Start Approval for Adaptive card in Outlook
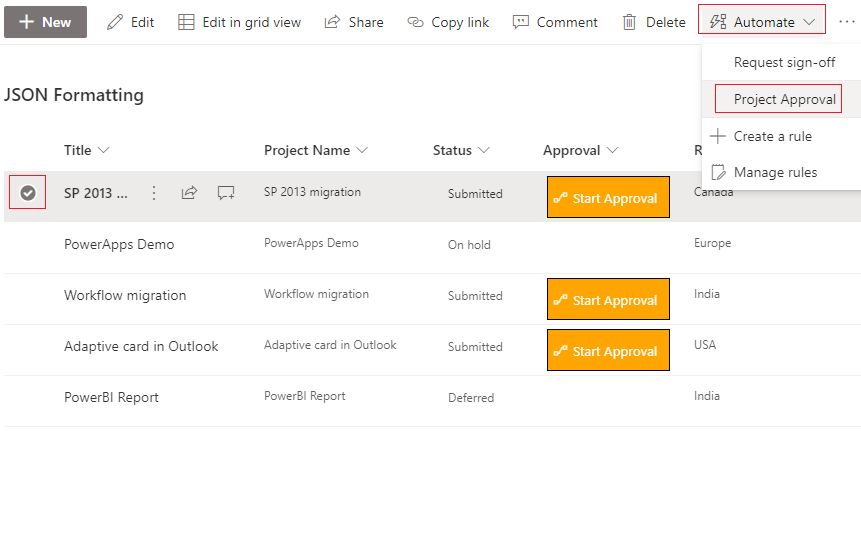The image size is (861, 545). click(x=608, y=350)
